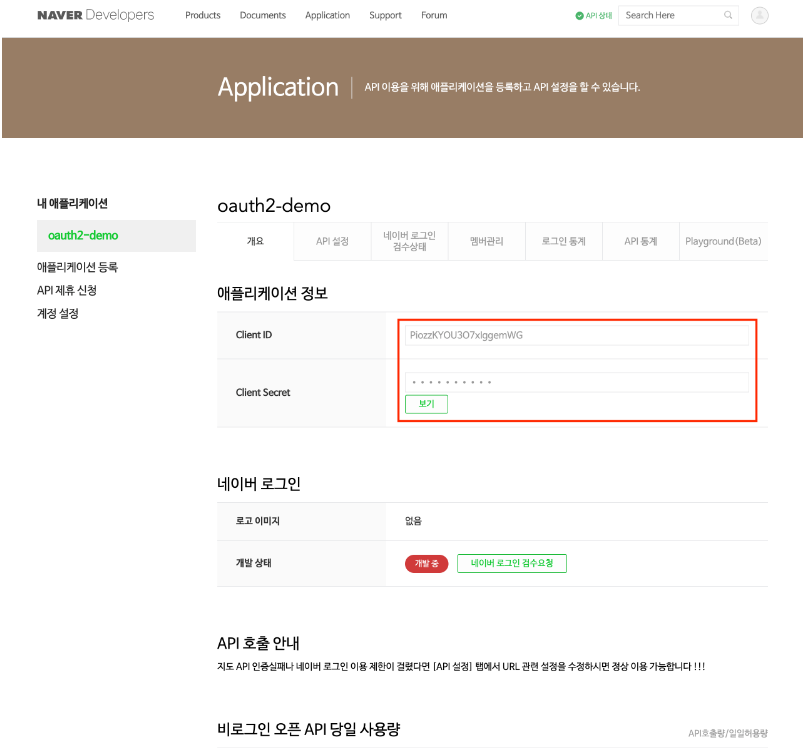Open the user profile avatar

(x=759, y=15)
